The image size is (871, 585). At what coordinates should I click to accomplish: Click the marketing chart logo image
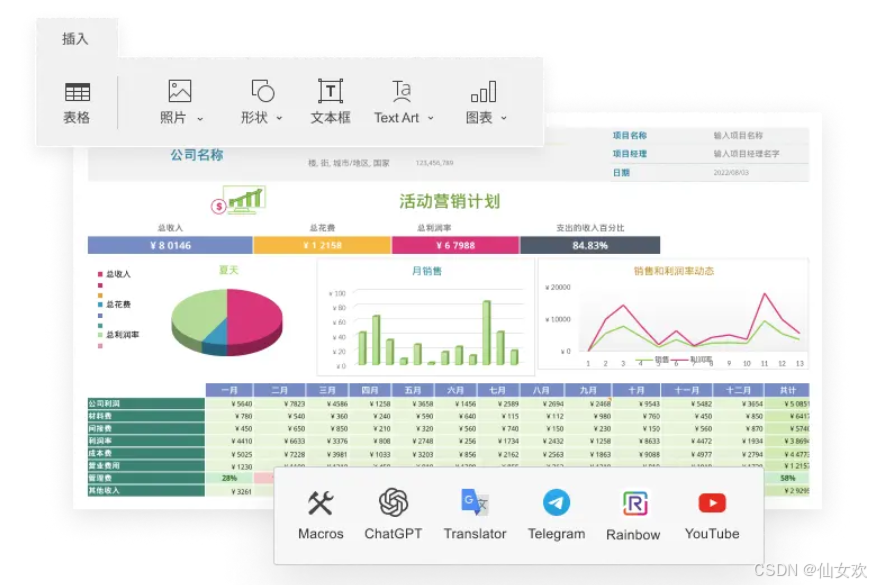[239, 201]
